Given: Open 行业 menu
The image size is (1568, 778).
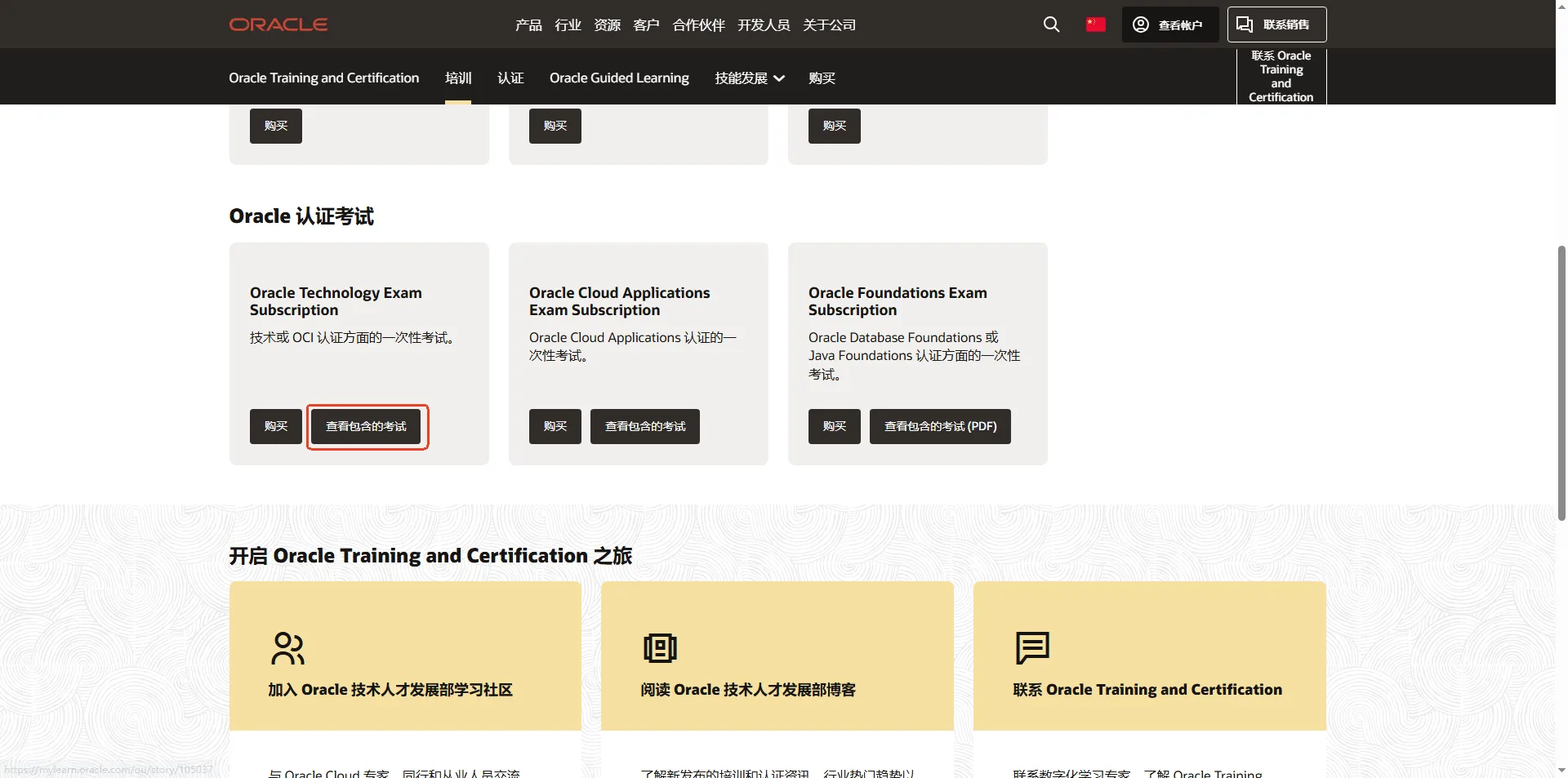Looking at the screenshot, I should (568, 24).
